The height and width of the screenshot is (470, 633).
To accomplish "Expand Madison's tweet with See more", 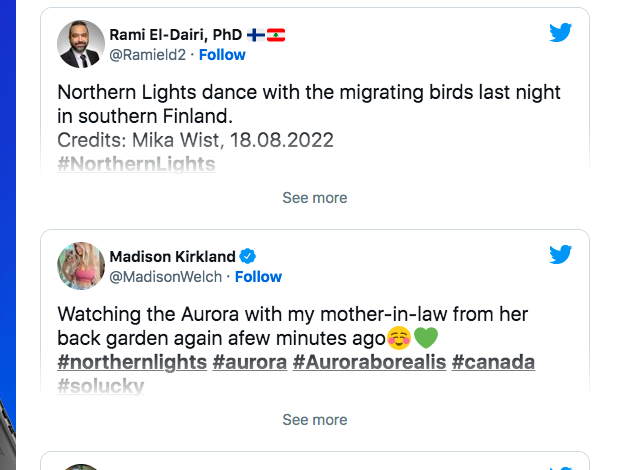I will click(315, 420).
